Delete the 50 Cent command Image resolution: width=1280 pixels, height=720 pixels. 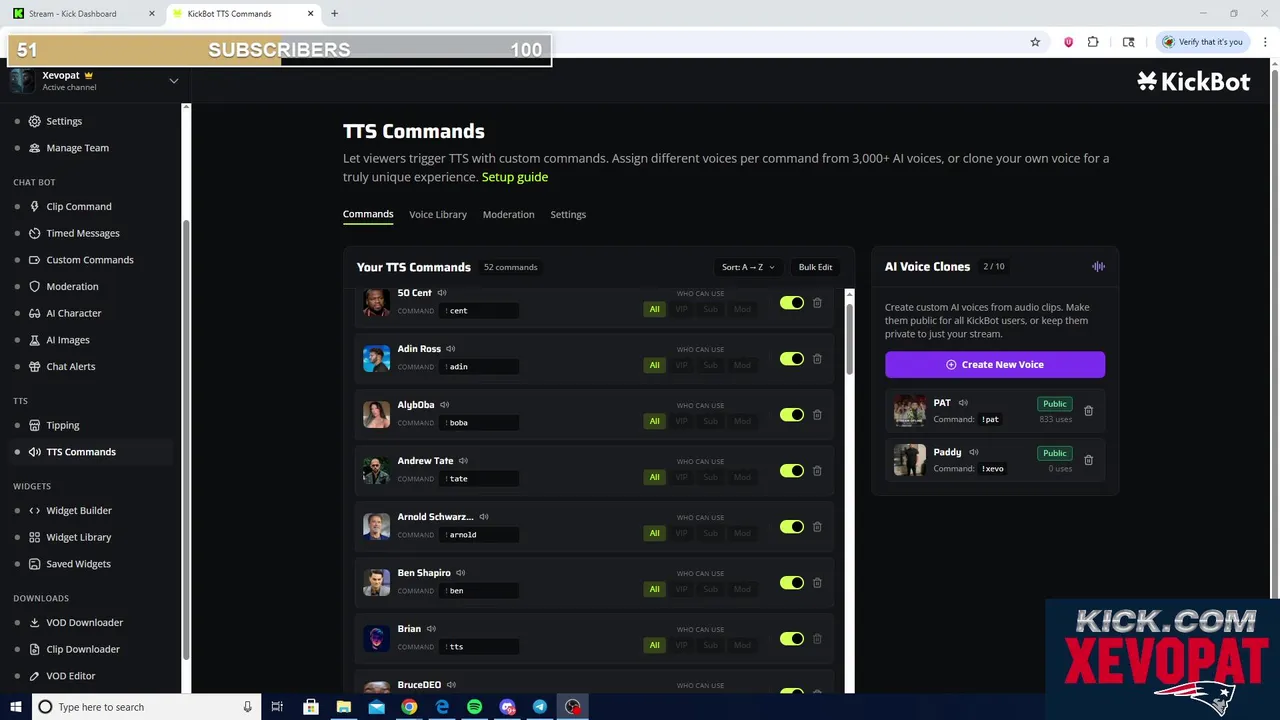tap(817, 303)
